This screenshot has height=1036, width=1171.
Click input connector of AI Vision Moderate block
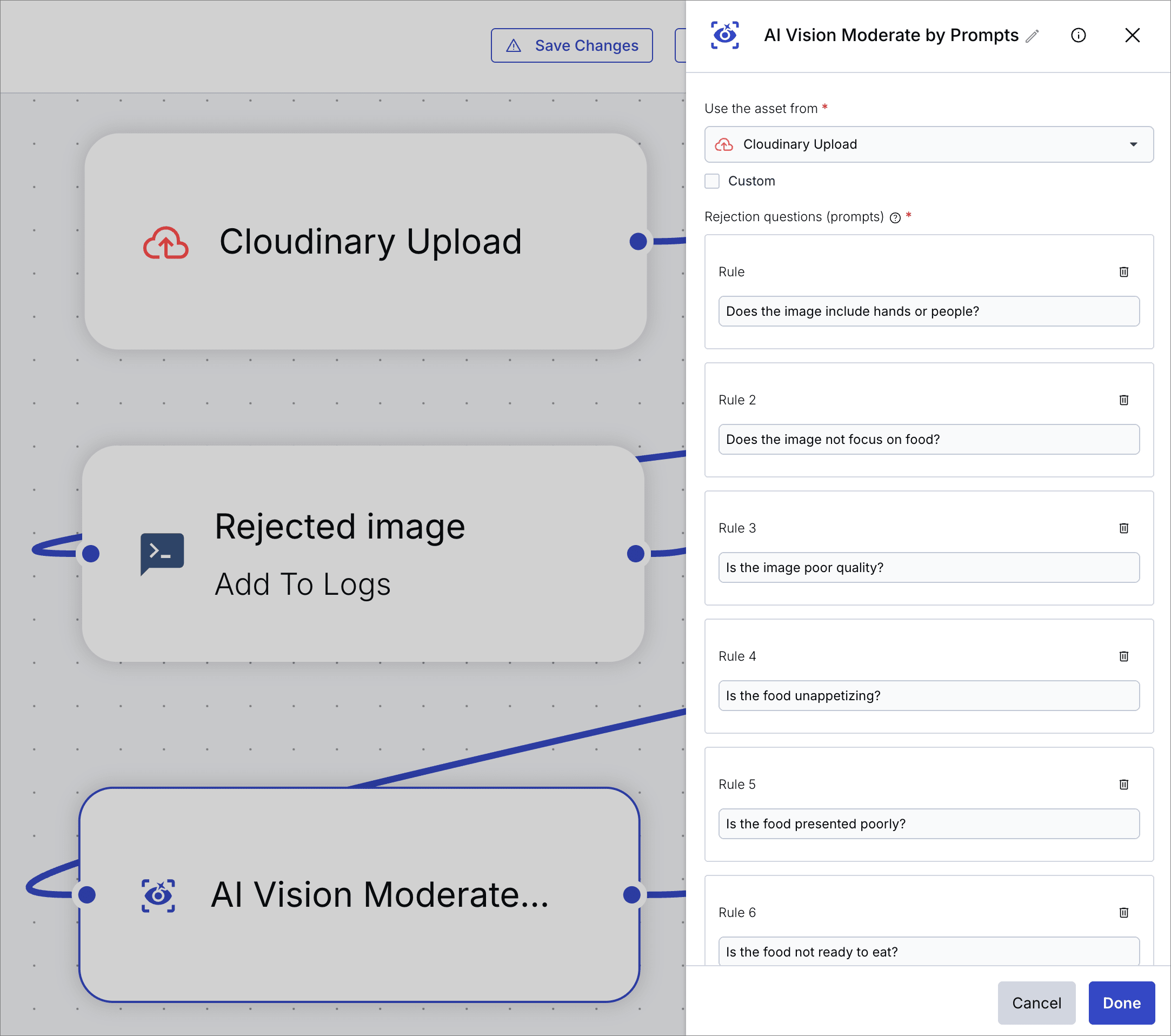point(87,894)
